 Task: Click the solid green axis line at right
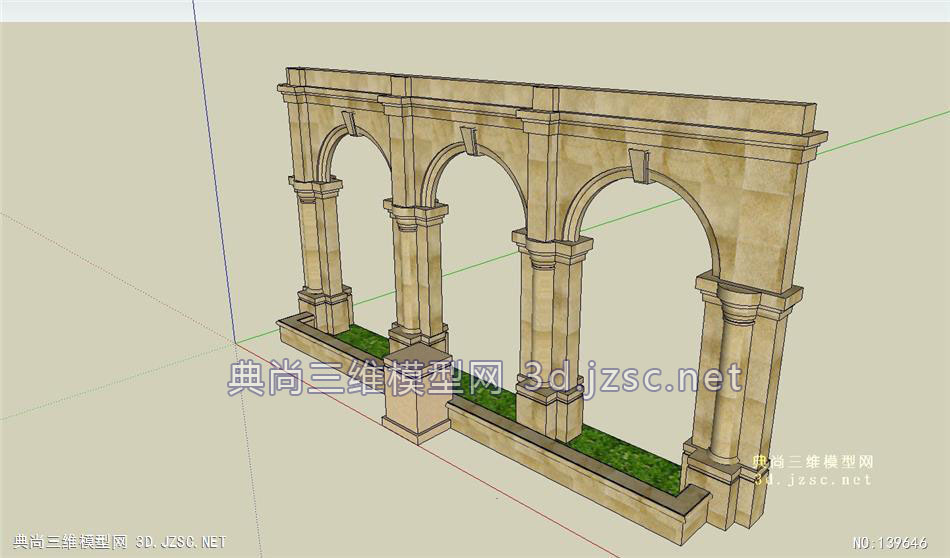tap(885, 132)
